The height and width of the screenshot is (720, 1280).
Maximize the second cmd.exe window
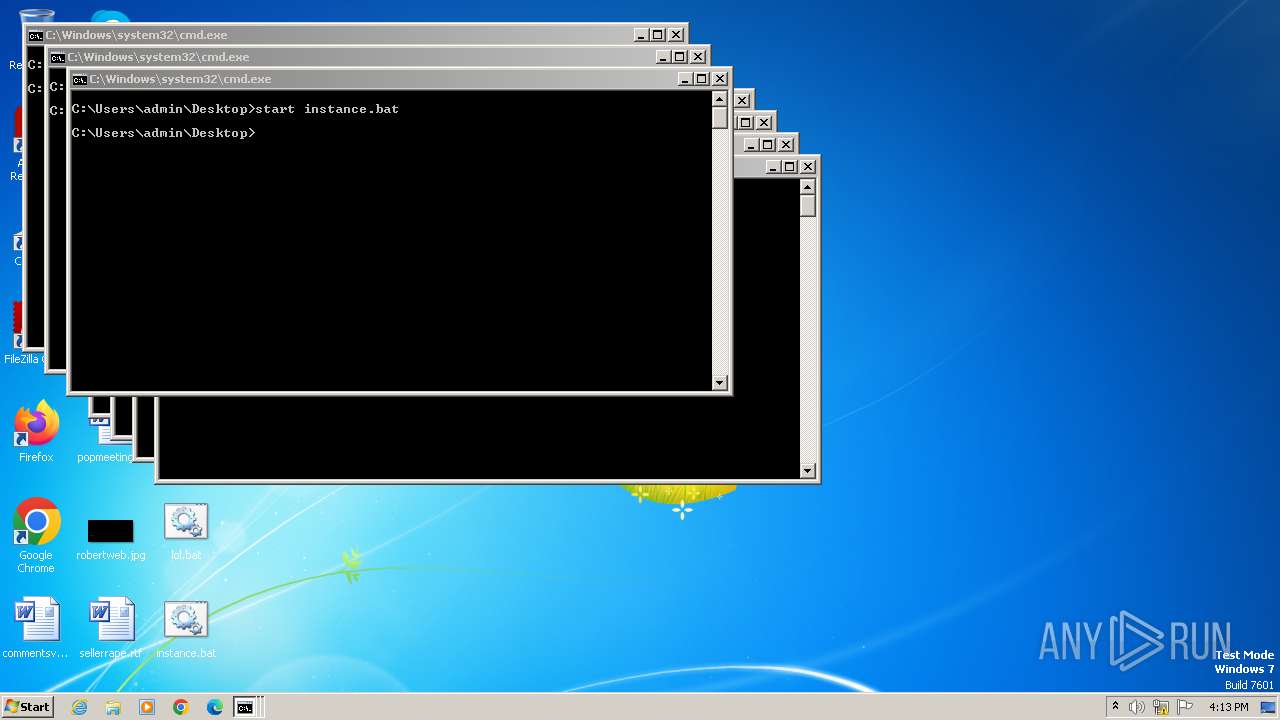click(680, 57)
